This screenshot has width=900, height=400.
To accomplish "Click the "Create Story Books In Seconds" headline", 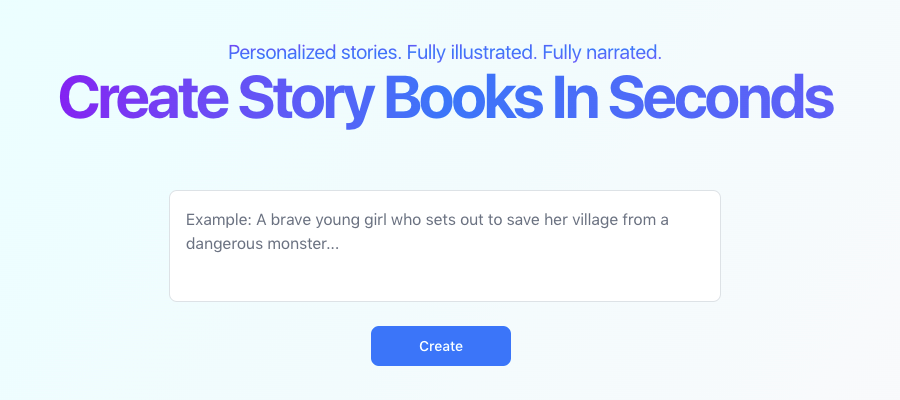I will tap(446, 98).
